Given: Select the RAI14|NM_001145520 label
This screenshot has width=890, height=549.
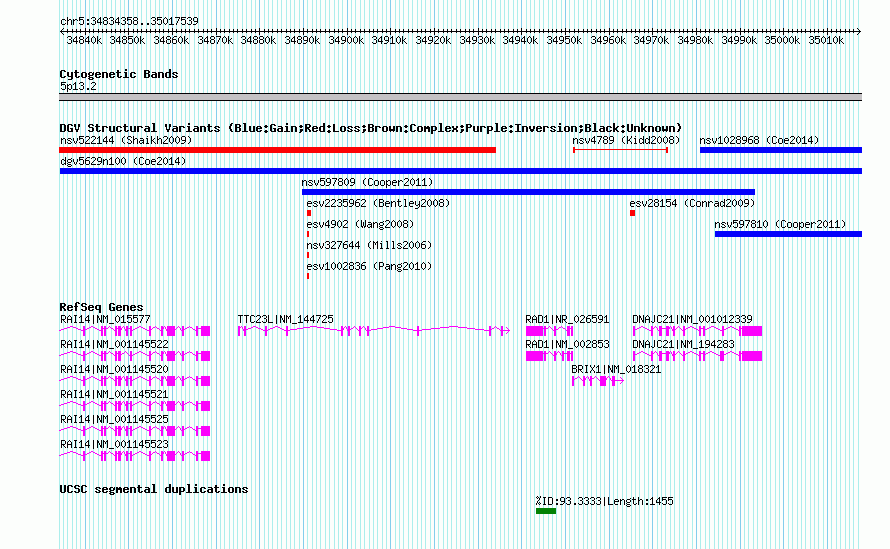Looking at the screenshot, I should pos(114,370).
